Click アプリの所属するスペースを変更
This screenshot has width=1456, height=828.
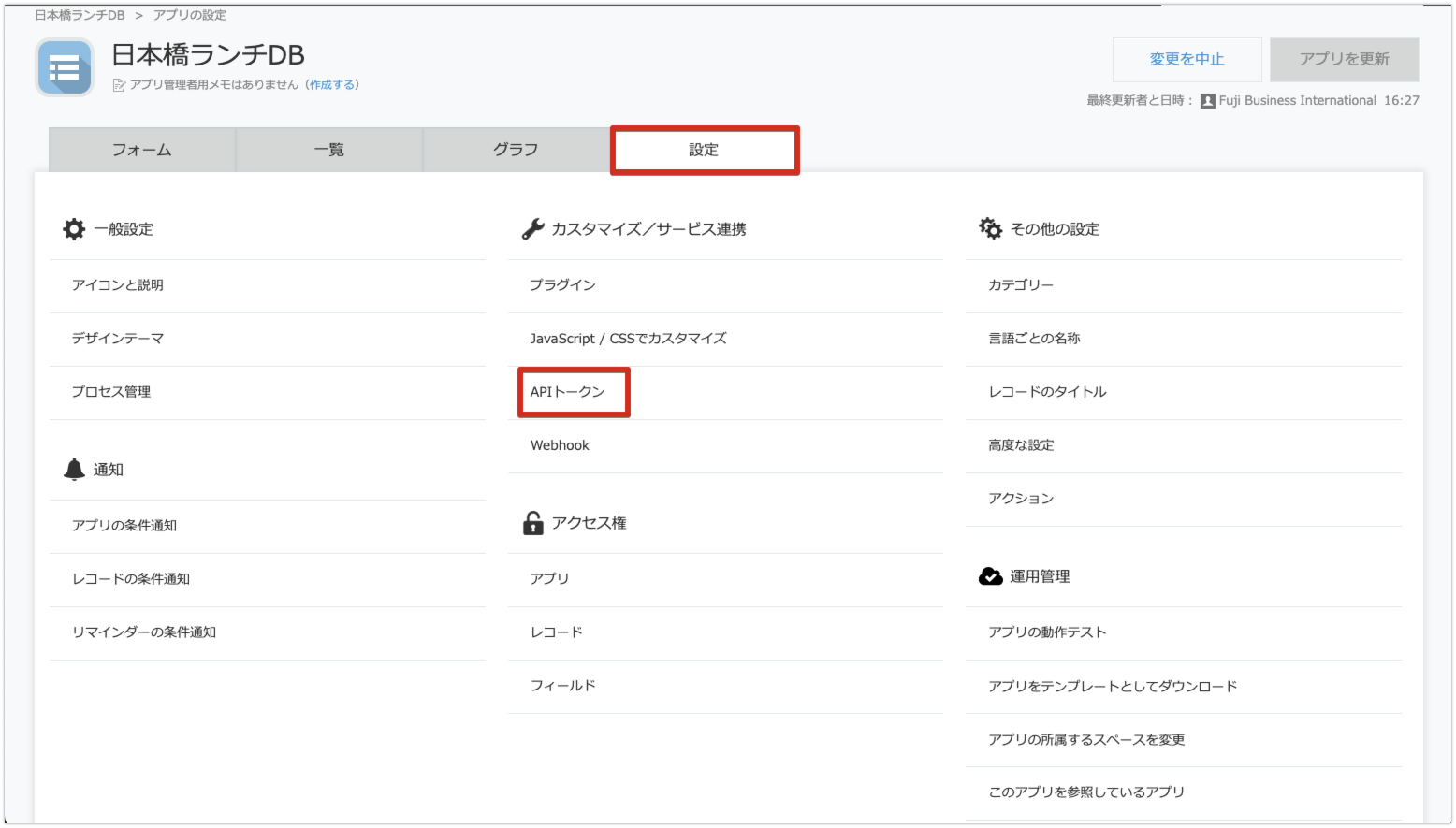[x=1184, y=740]
